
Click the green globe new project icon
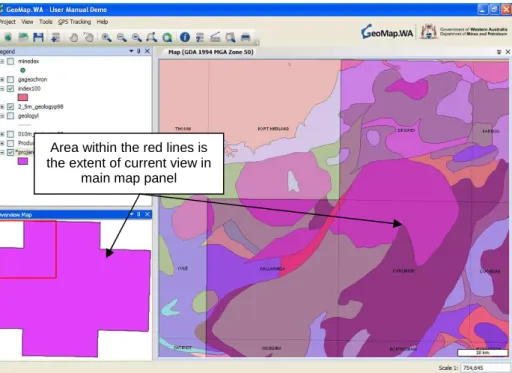8,37
